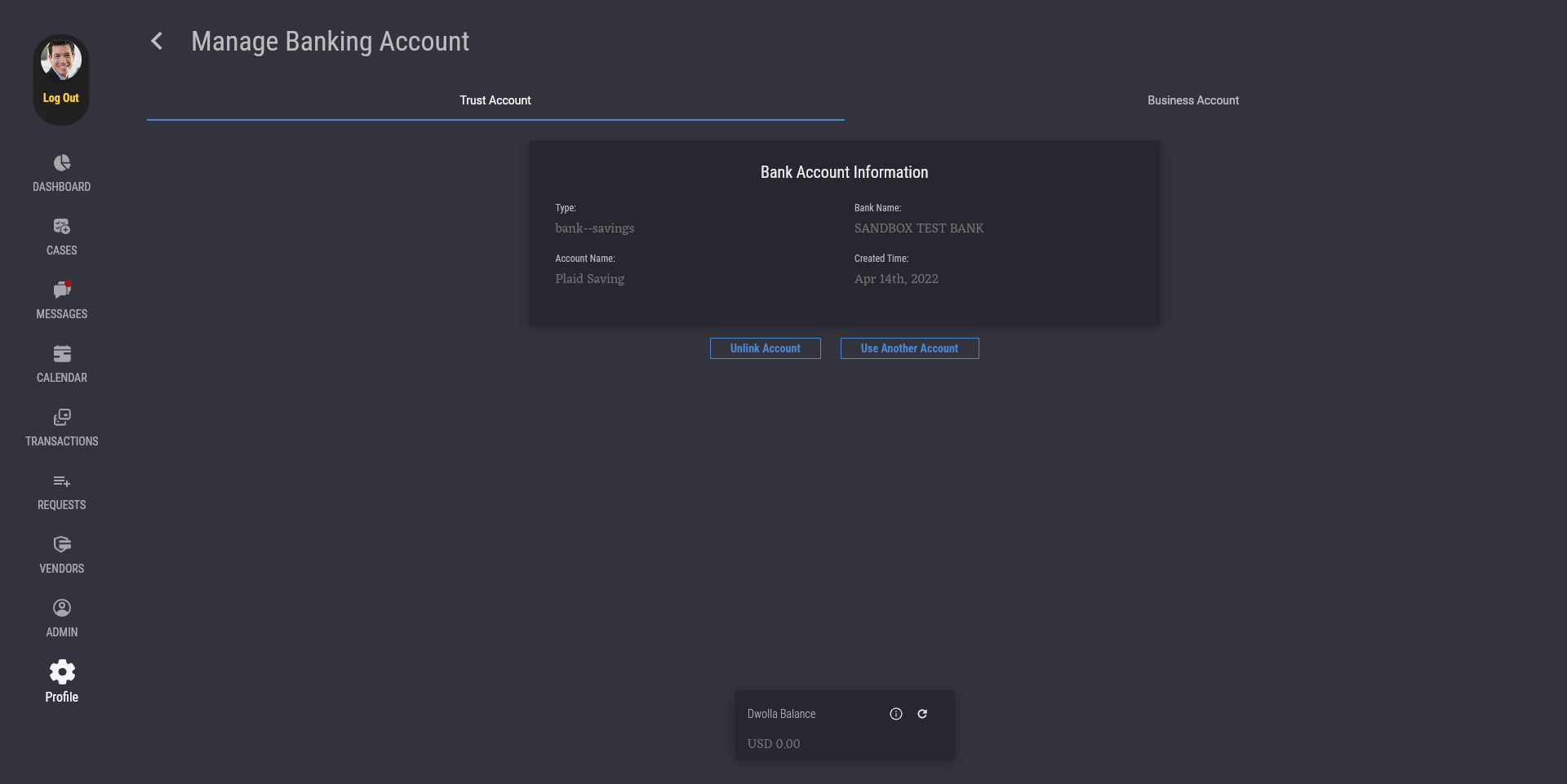Image resolution: width=1567 pixels, height=784 pixels.
Task: Click the Dwolla Balance USD 0.00 amount
Action: (x=774, y=744)
